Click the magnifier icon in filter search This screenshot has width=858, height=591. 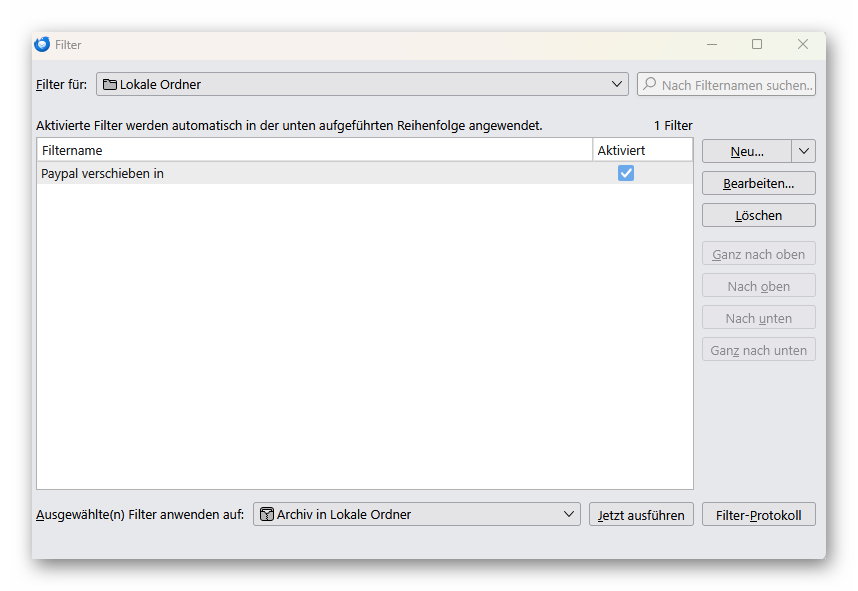[650, 84]
